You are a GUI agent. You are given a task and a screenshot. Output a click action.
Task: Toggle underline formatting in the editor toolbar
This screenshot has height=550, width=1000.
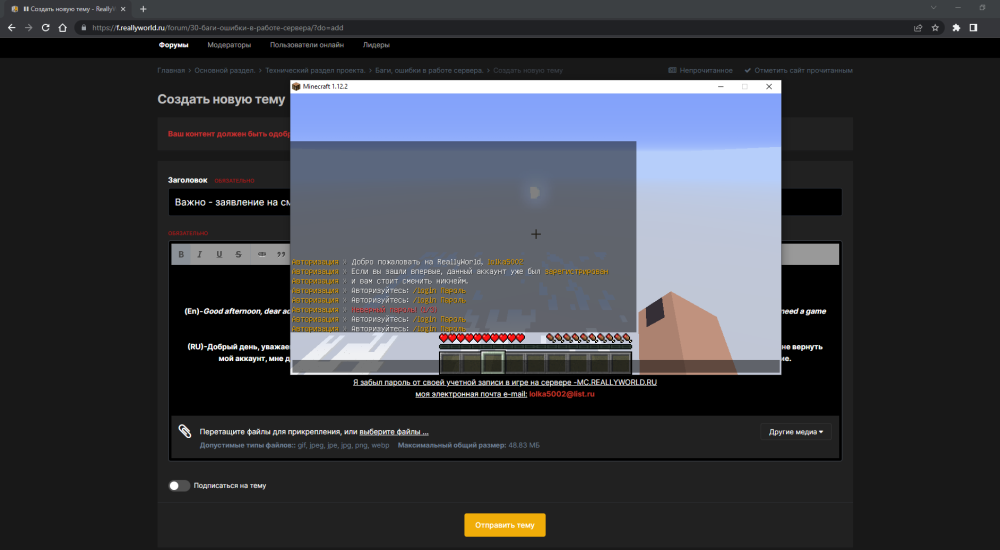tap(219, 254)
